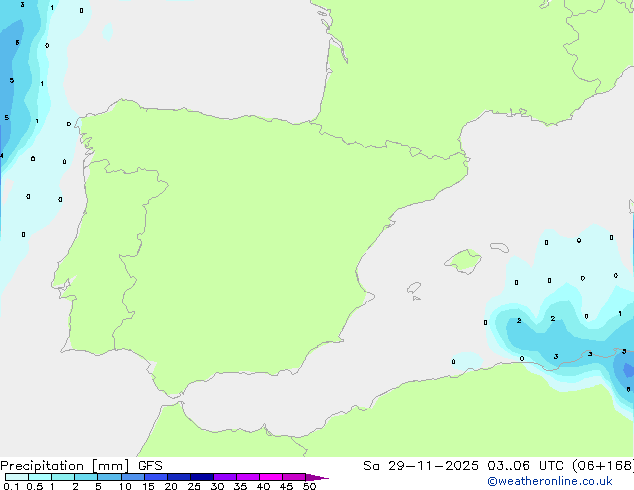Pick the 35–40 mm legend swatch
The height and width of the screenshot is (490, 634).
pos(247,477)
